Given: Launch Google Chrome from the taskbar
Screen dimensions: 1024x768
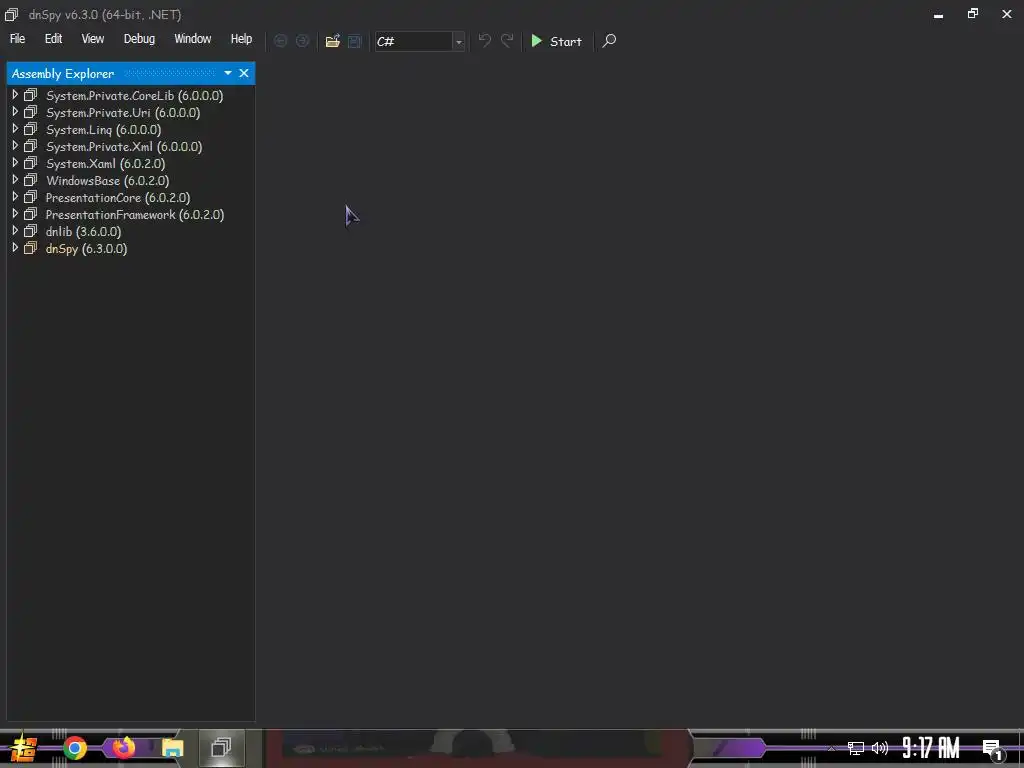Looking at the screenshot, I should click(x=75, y=748).
